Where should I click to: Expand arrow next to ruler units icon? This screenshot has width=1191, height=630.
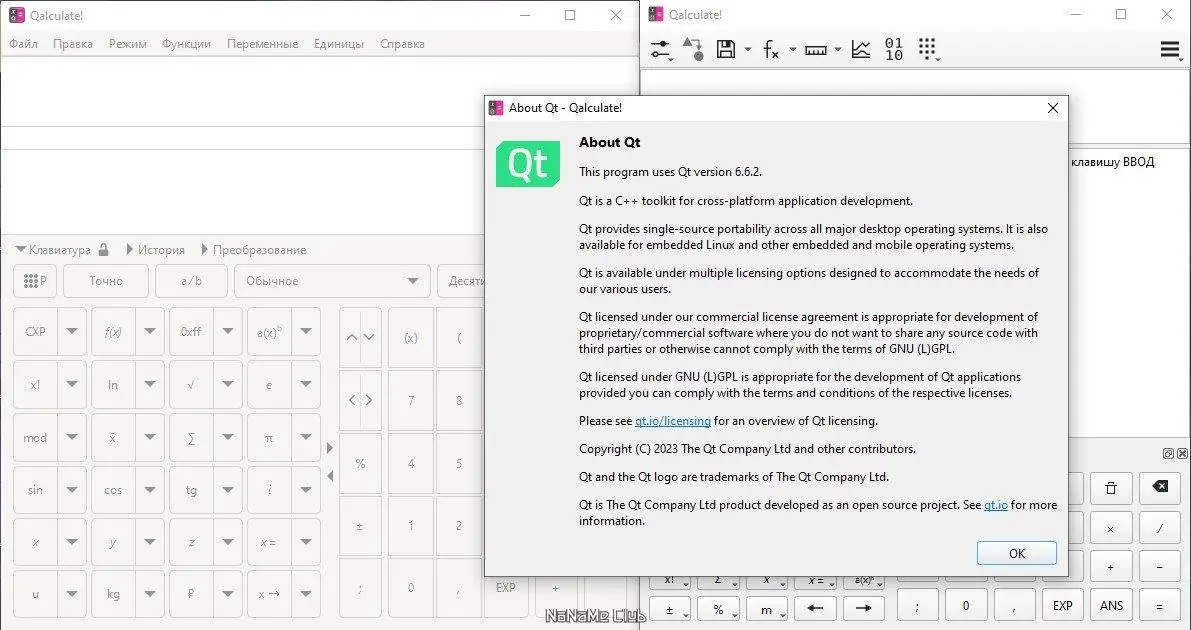pyautogui.click(x=838, y=50)
